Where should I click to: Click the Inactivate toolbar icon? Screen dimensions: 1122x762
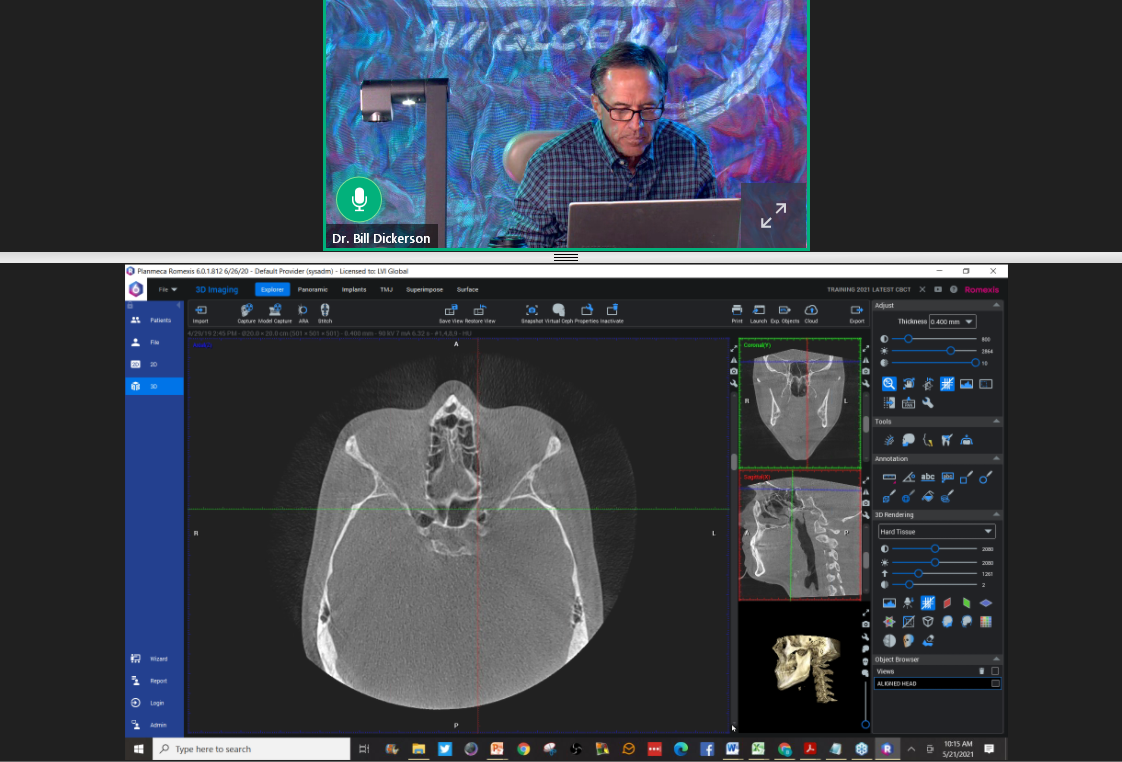coord(612,311)
